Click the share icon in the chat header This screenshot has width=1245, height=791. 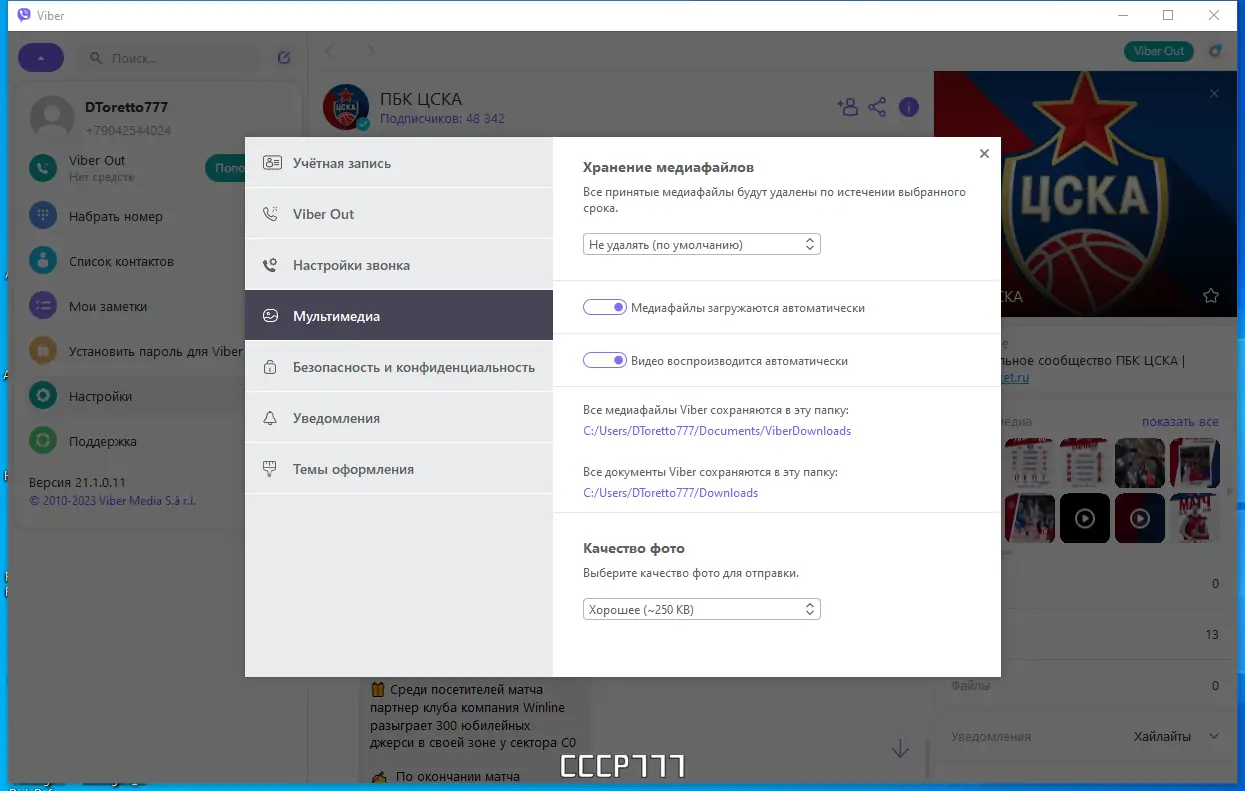click(x=878, y=107)
